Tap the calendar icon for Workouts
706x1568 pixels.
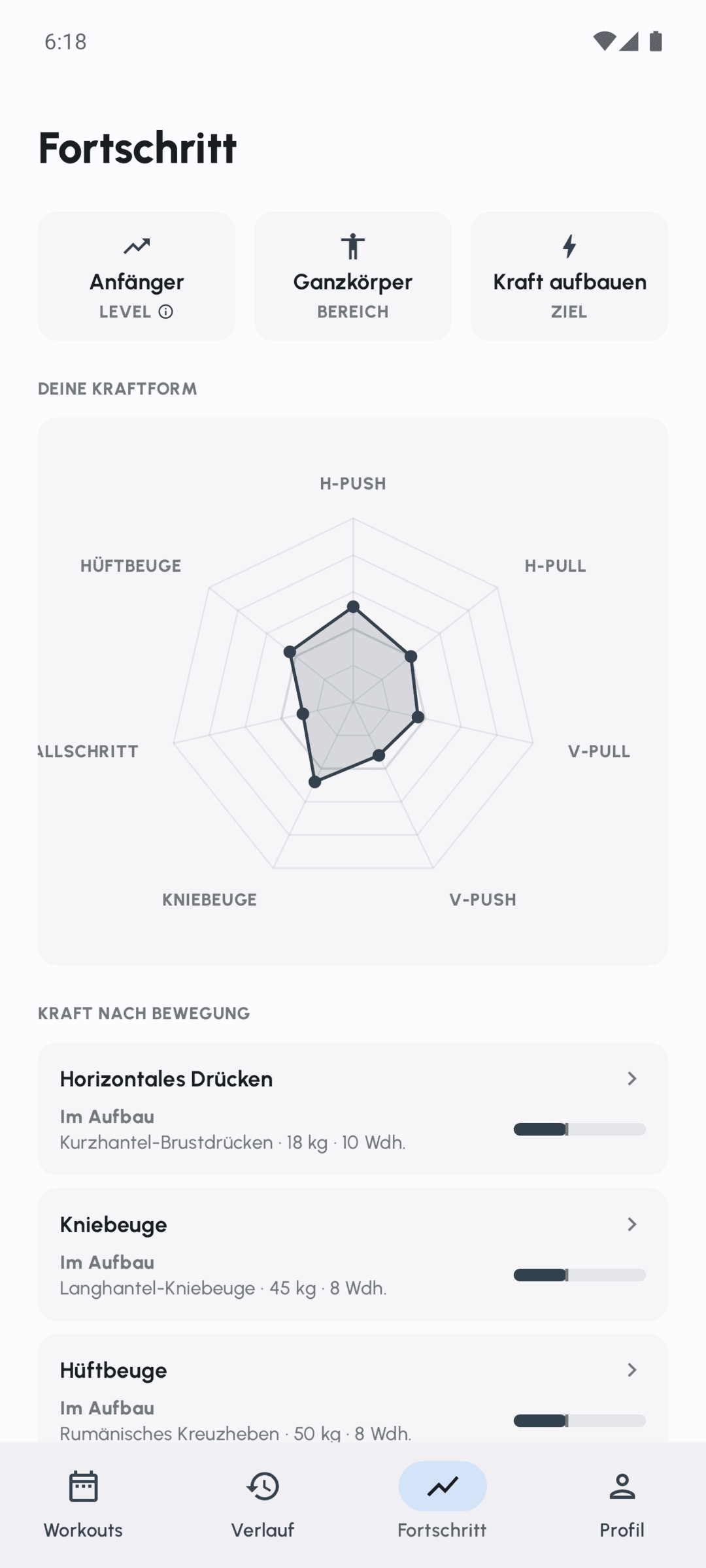pyautogui.click(x=83, y=1486)
